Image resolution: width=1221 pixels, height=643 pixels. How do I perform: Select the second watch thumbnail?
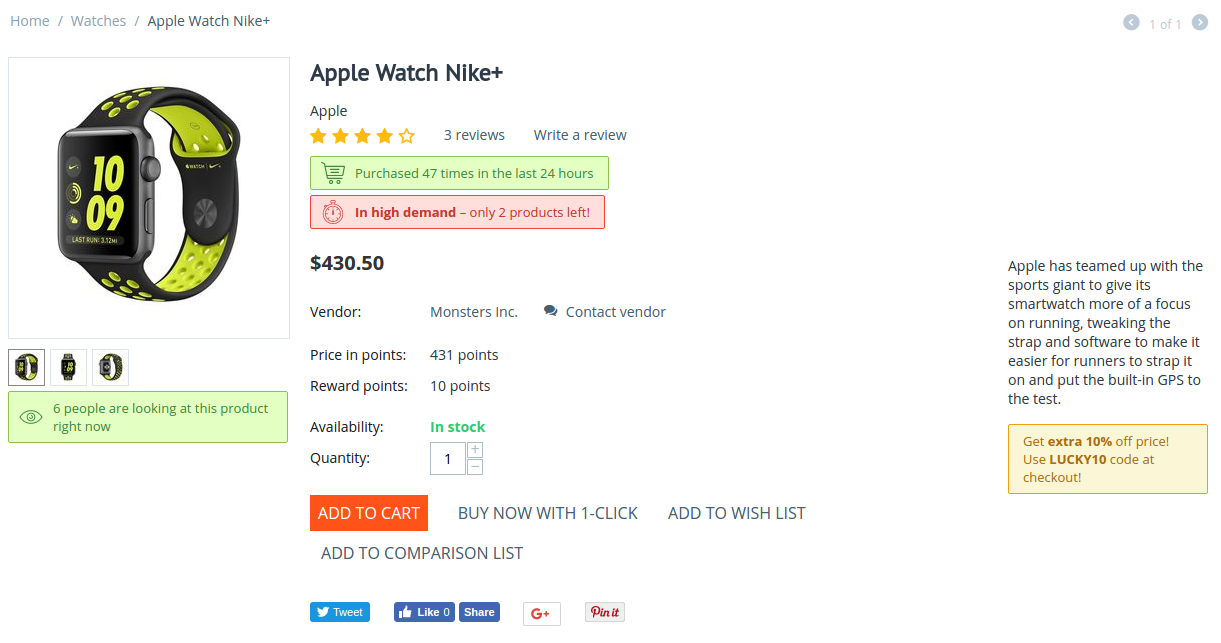coord(69,367)
